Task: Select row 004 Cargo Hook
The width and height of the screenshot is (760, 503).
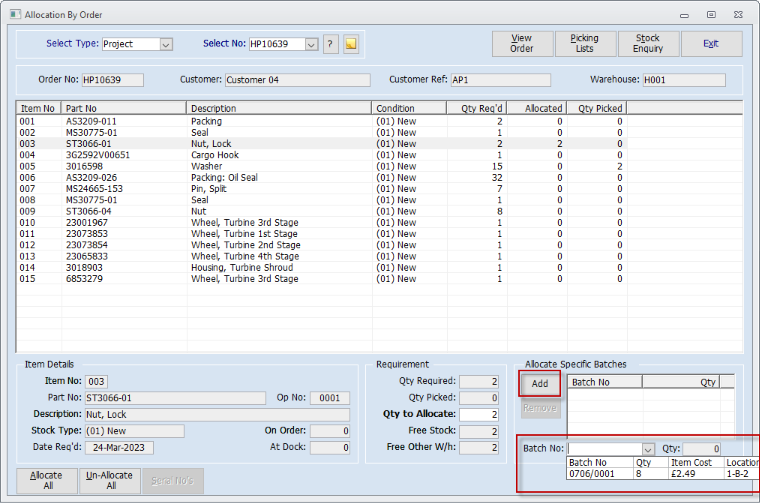Action: tap(321, 155)
